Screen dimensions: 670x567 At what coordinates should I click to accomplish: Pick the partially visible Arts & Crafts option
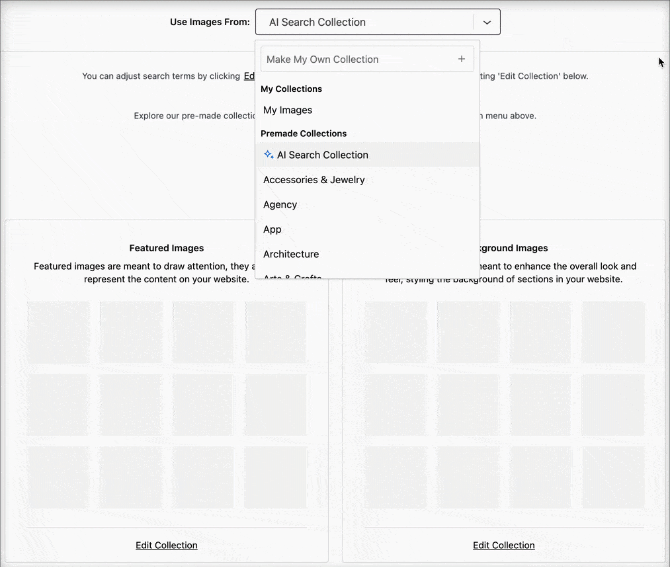pyautogui.click(x=291, y=275)
